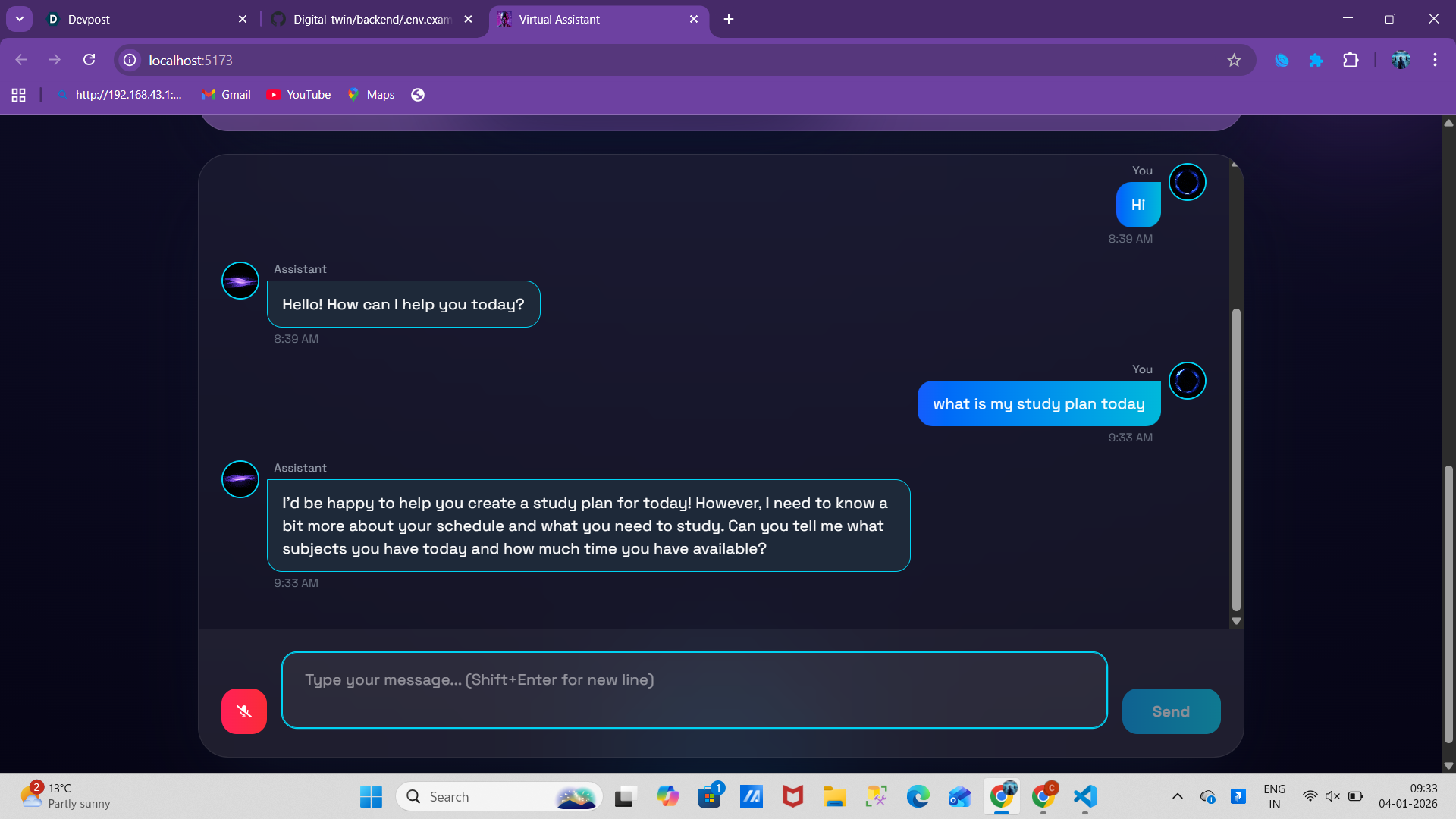The width and height of the screenshot is (1456, 819).
Task: Open the Gmail bookmark
Action: [226, 95]
